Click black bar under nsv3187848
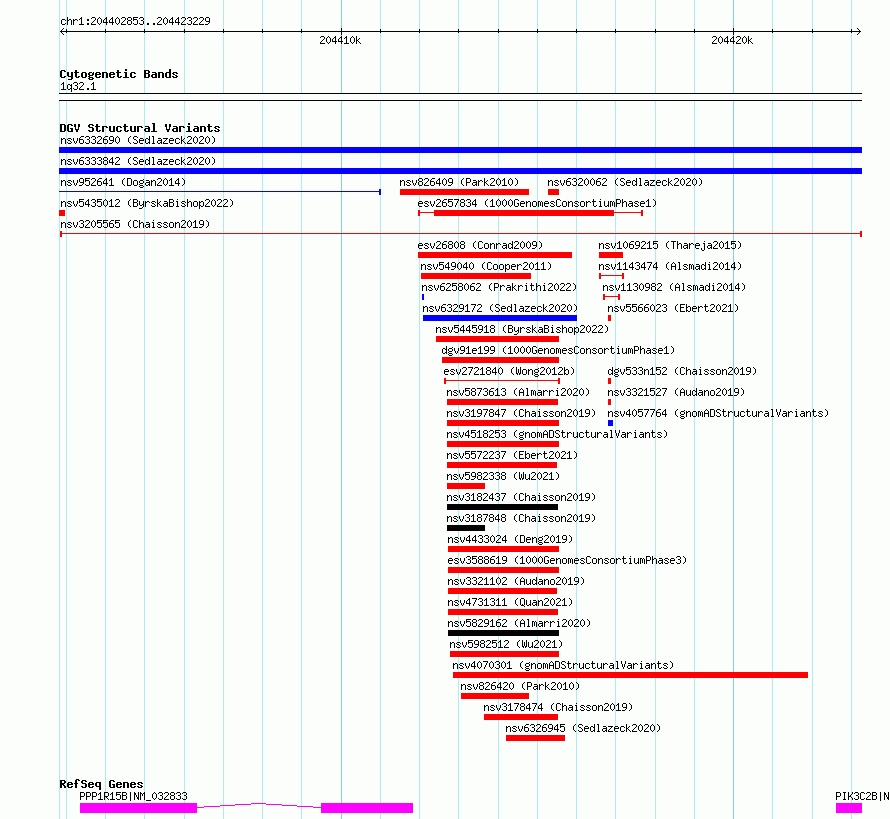The image size is (890, 819). tap(466, 528)
